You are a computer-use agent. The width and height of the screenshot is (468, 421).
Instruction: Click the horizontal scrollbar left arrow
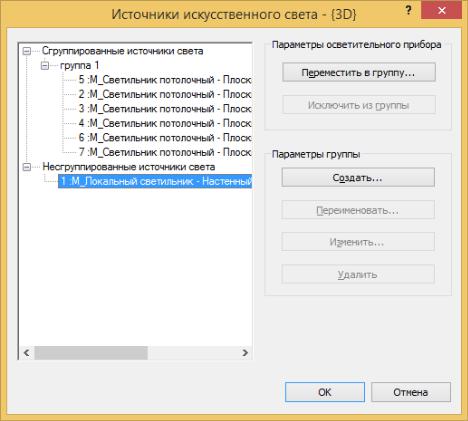(x=27, y=353)
